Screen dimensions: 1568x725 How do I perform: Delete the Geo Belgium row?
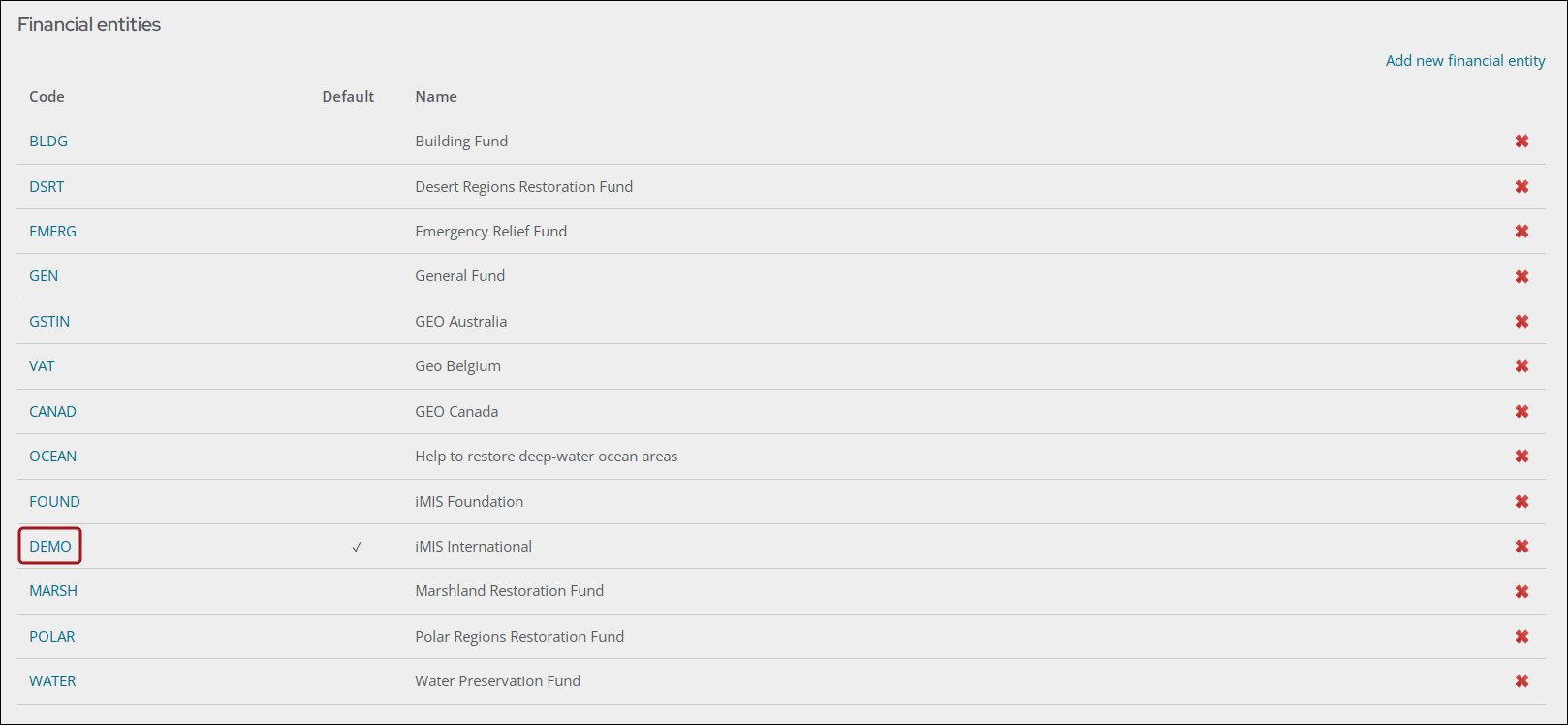click(x=1521, y=366)
